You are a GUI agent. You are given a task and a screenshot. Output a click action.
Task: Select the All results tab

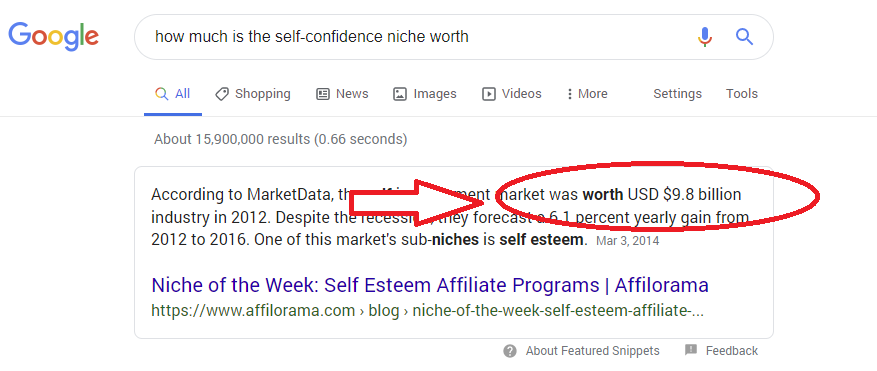(173, 94)
